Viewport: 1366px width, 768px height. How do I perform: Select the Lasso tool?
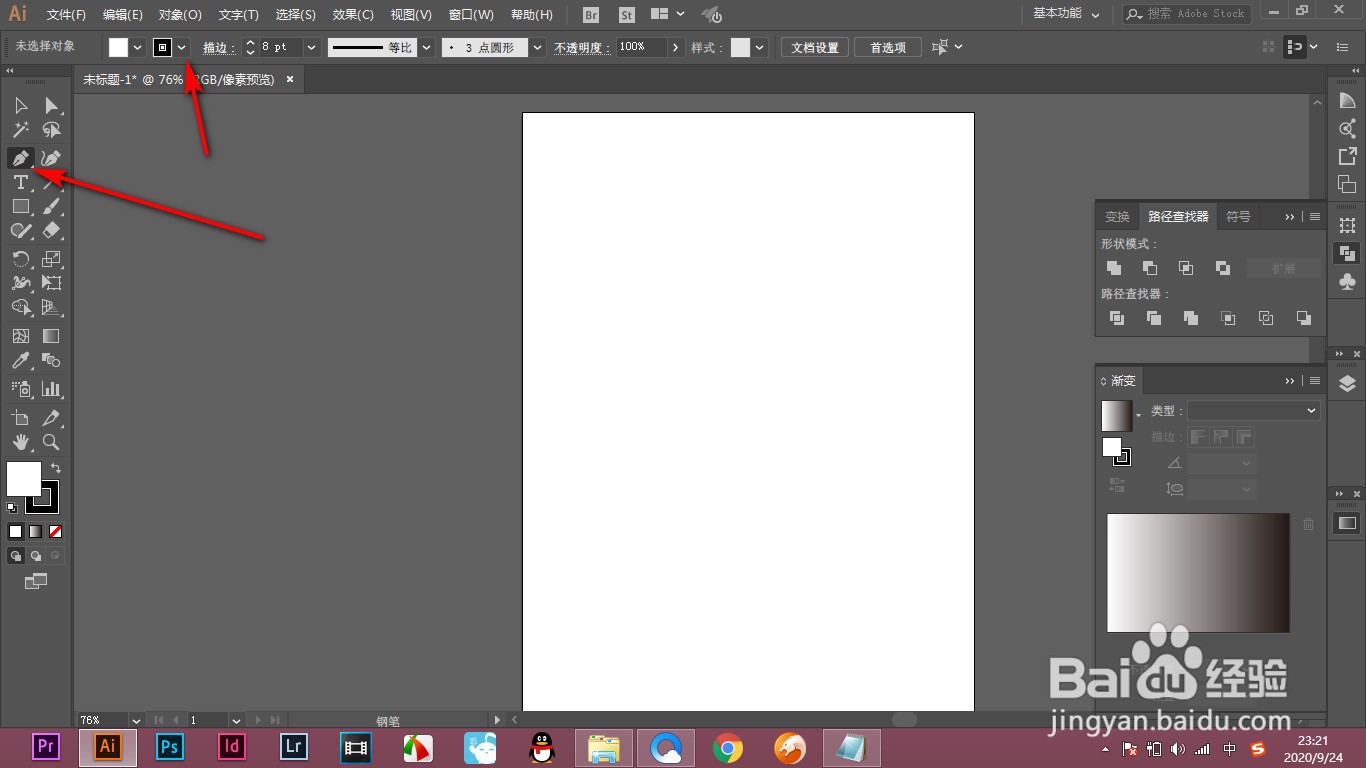(x=51, y=130)
